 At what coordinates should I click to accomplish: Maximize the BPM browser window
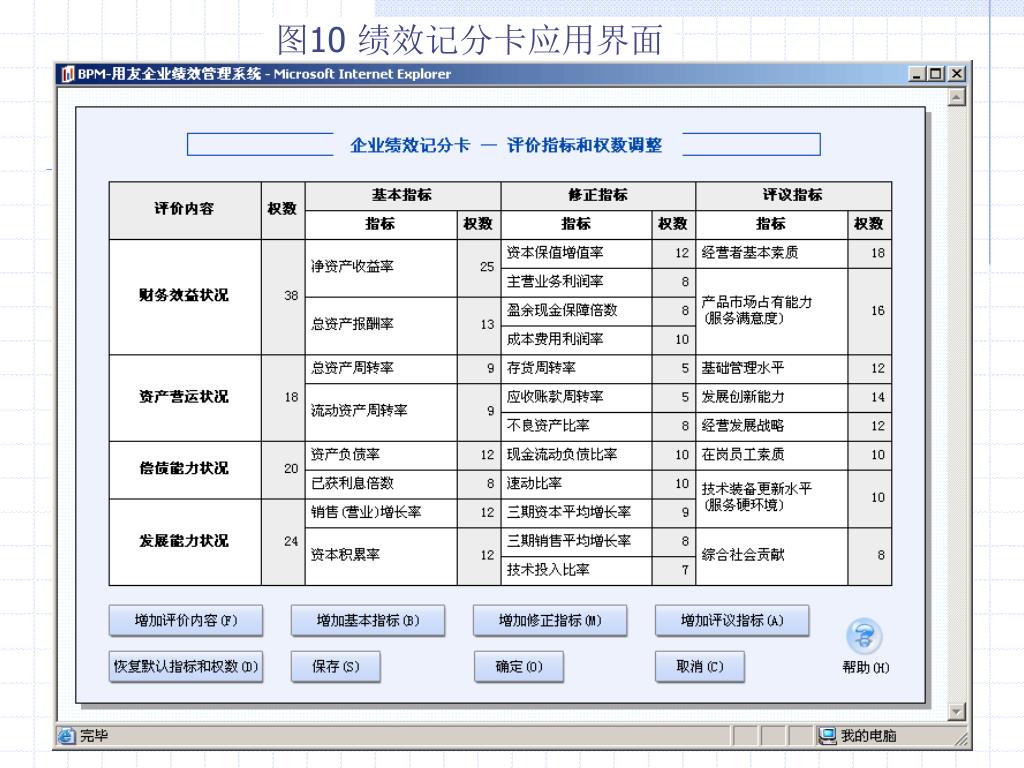[x=936, y=74]
